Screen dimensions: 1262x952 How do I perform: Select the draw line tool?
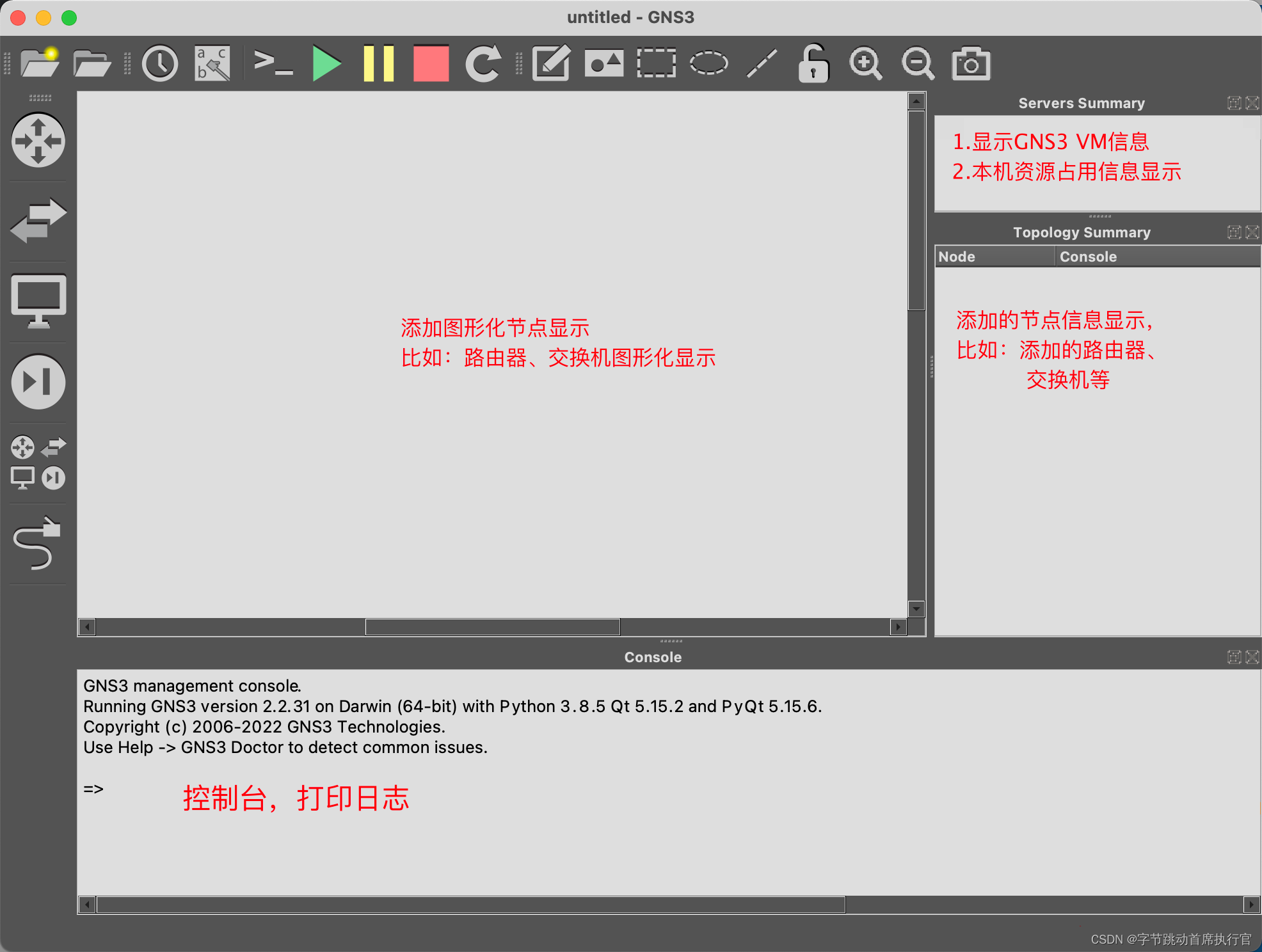click(762, 63)
